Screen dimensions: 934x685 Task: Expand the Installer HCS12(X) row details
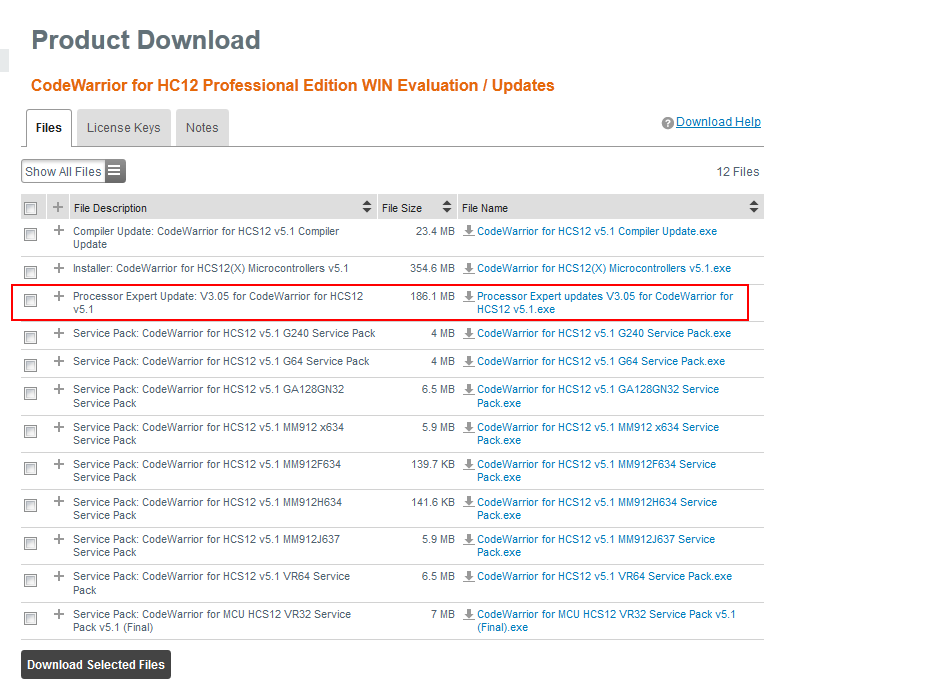[58, 267]
